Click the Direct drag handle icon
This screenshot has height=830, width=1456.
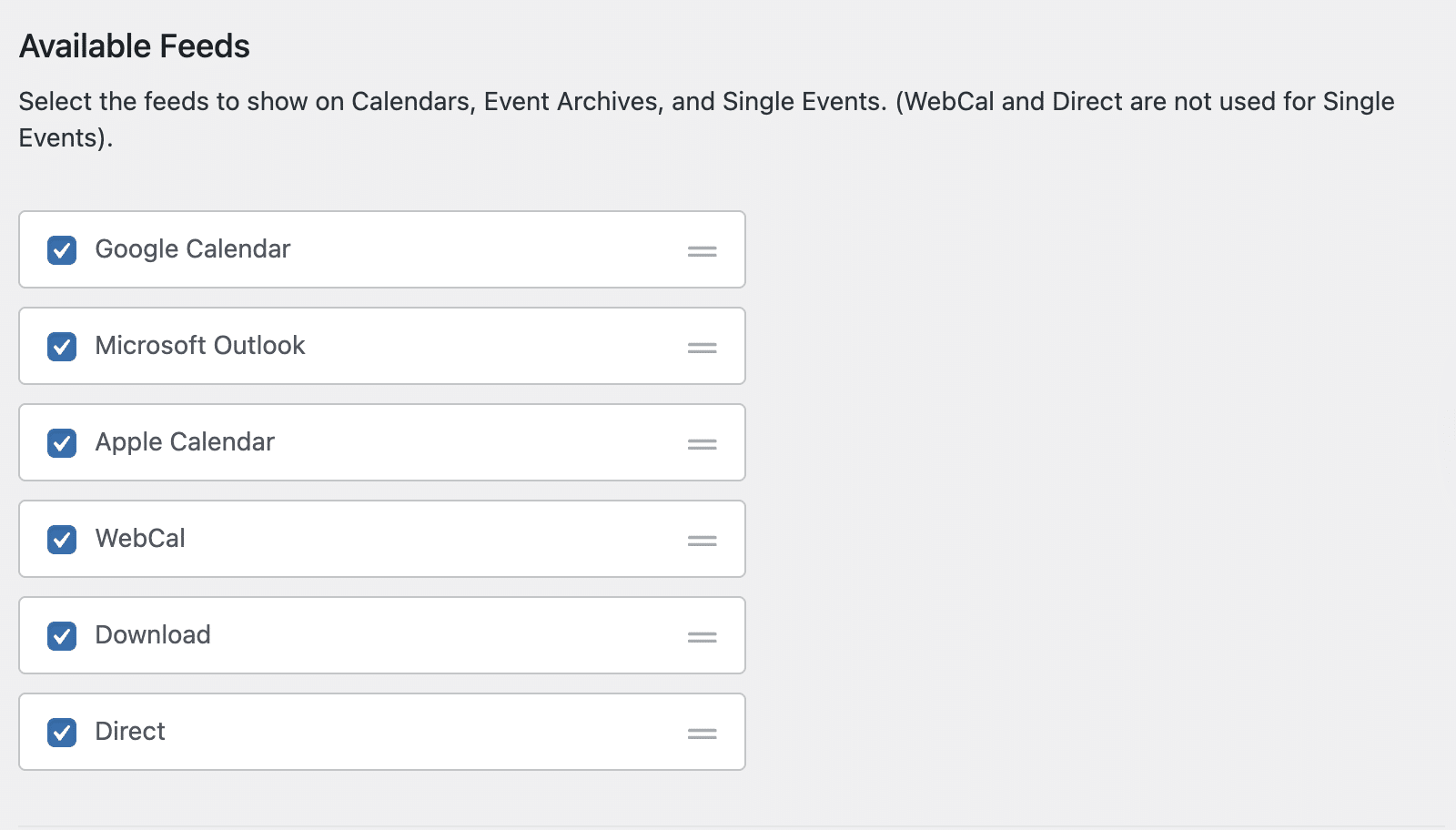pos(703,732)
